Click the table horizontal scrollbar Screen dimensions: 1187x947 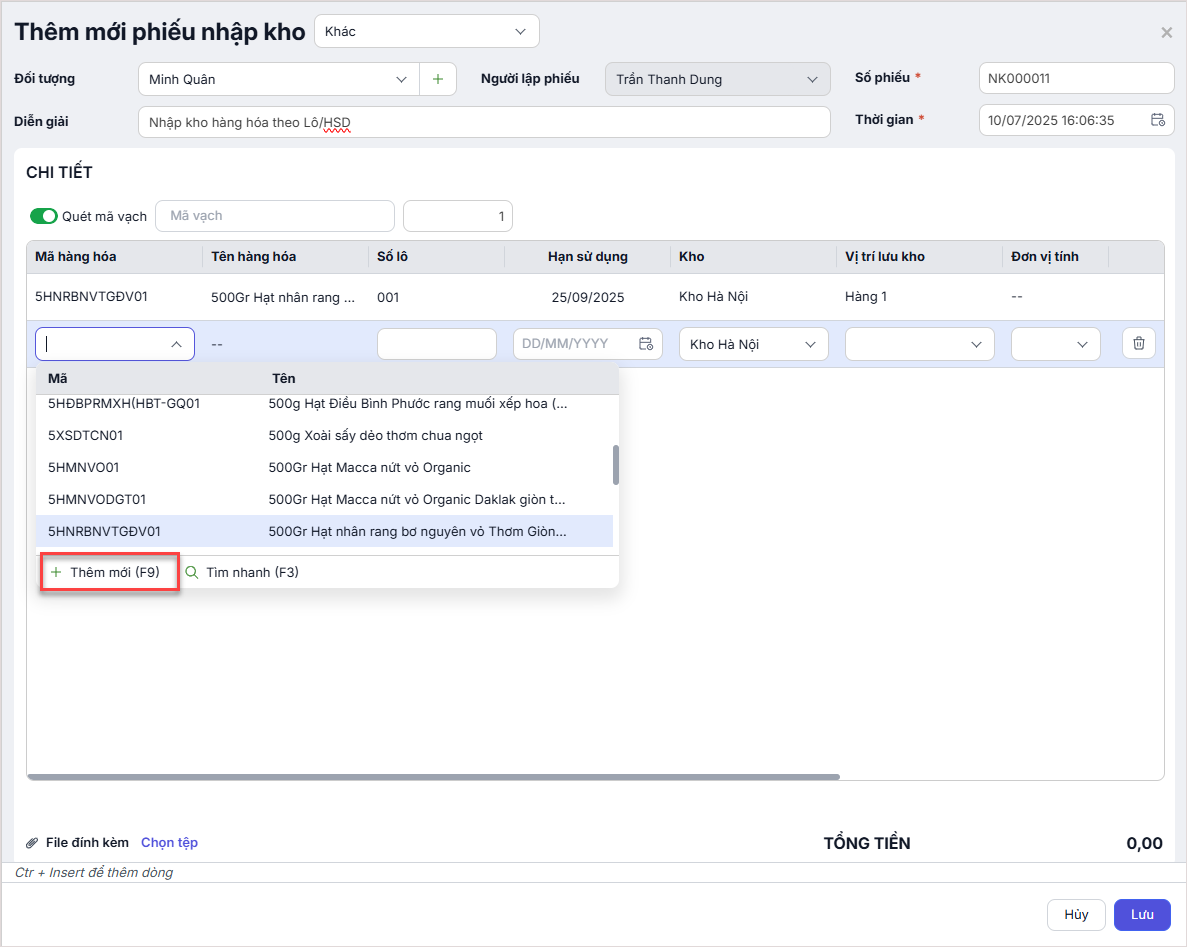433,777
